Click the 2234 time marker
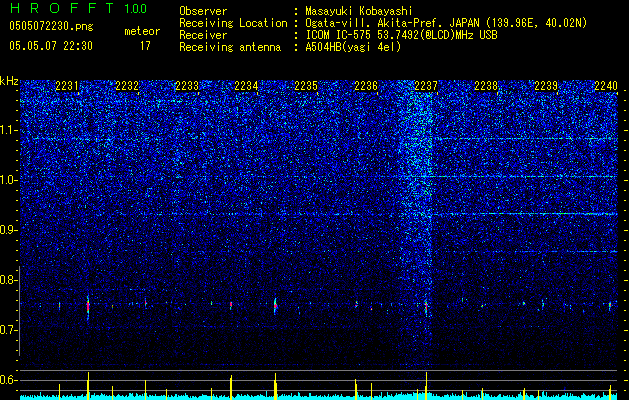Screen dimensions: 629x400 pos(246,86)
